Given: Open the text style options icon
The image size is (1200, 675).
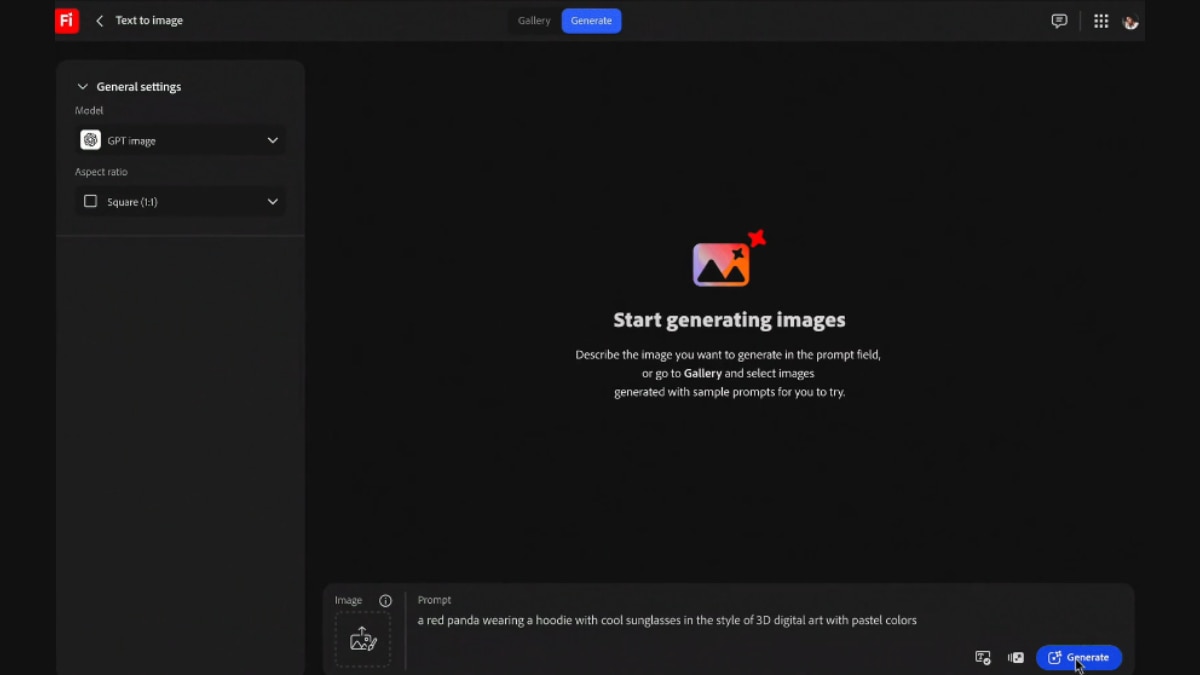Looking at the screenshot, I should (983, 657).
